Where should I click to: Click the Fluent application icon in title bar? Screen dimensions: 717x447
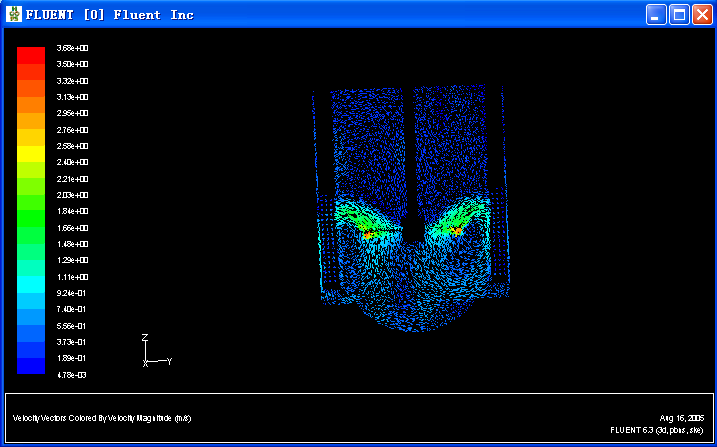14,14
